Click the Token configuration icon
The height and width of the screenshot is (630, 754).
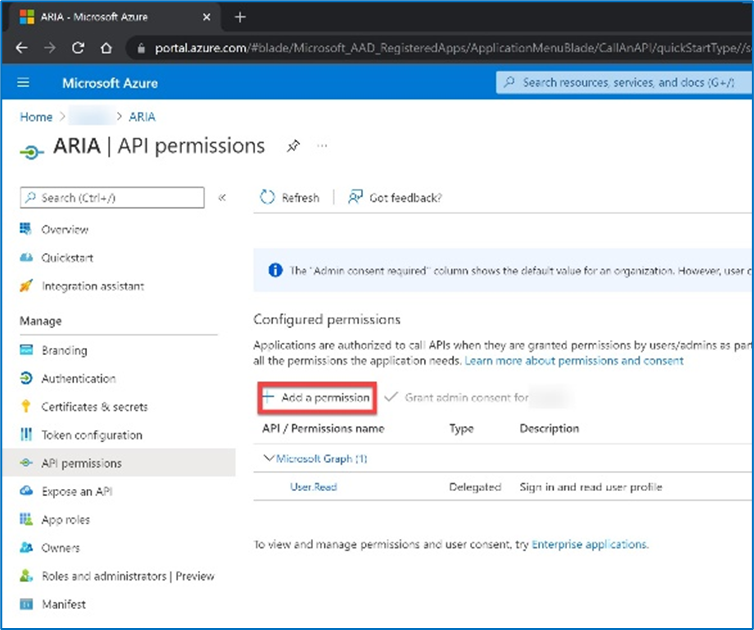[x=26, y=434]
